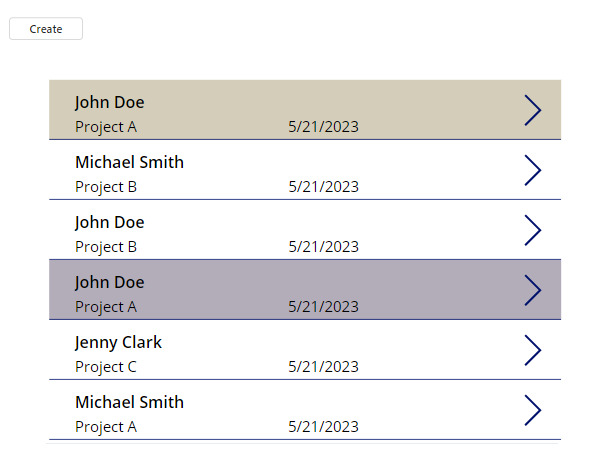The width and height of the screenshot is (590, 470).
Task: Open chevron arrow for Jenny Clark Project C
Action: [533, 350]
